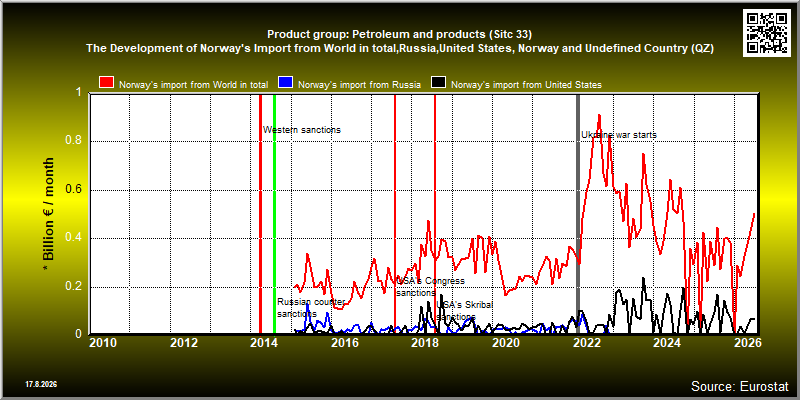Click the x-axis label 2024
The image size is (800, 400).
667,342
